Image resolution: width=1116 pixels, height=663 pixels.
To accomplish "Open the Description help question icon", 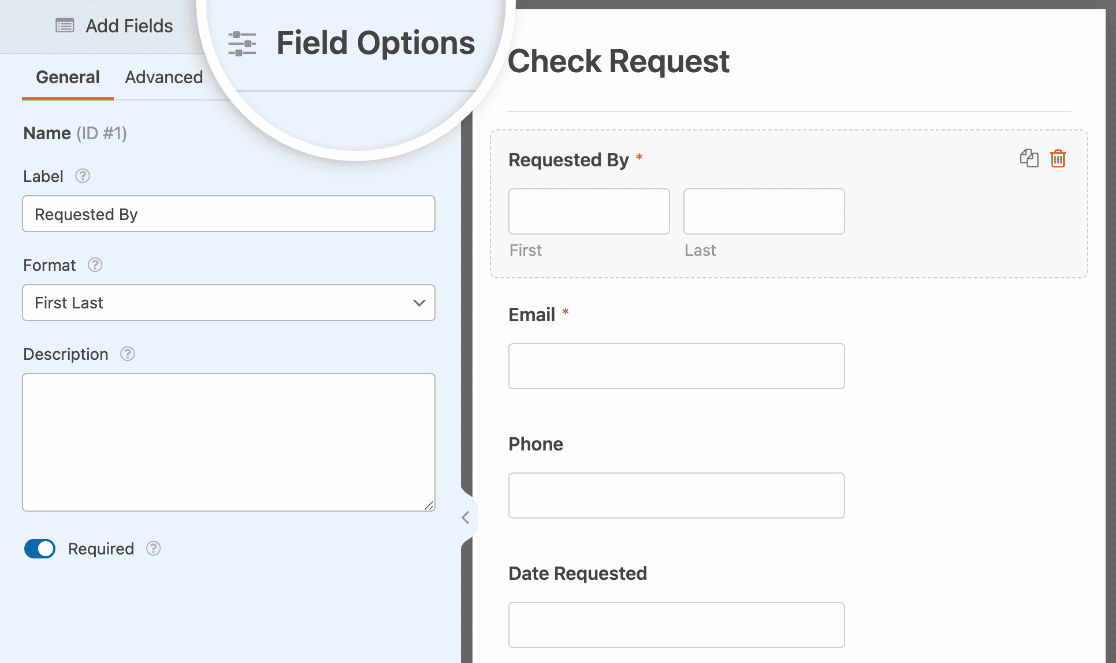I will tap(127, 354).
